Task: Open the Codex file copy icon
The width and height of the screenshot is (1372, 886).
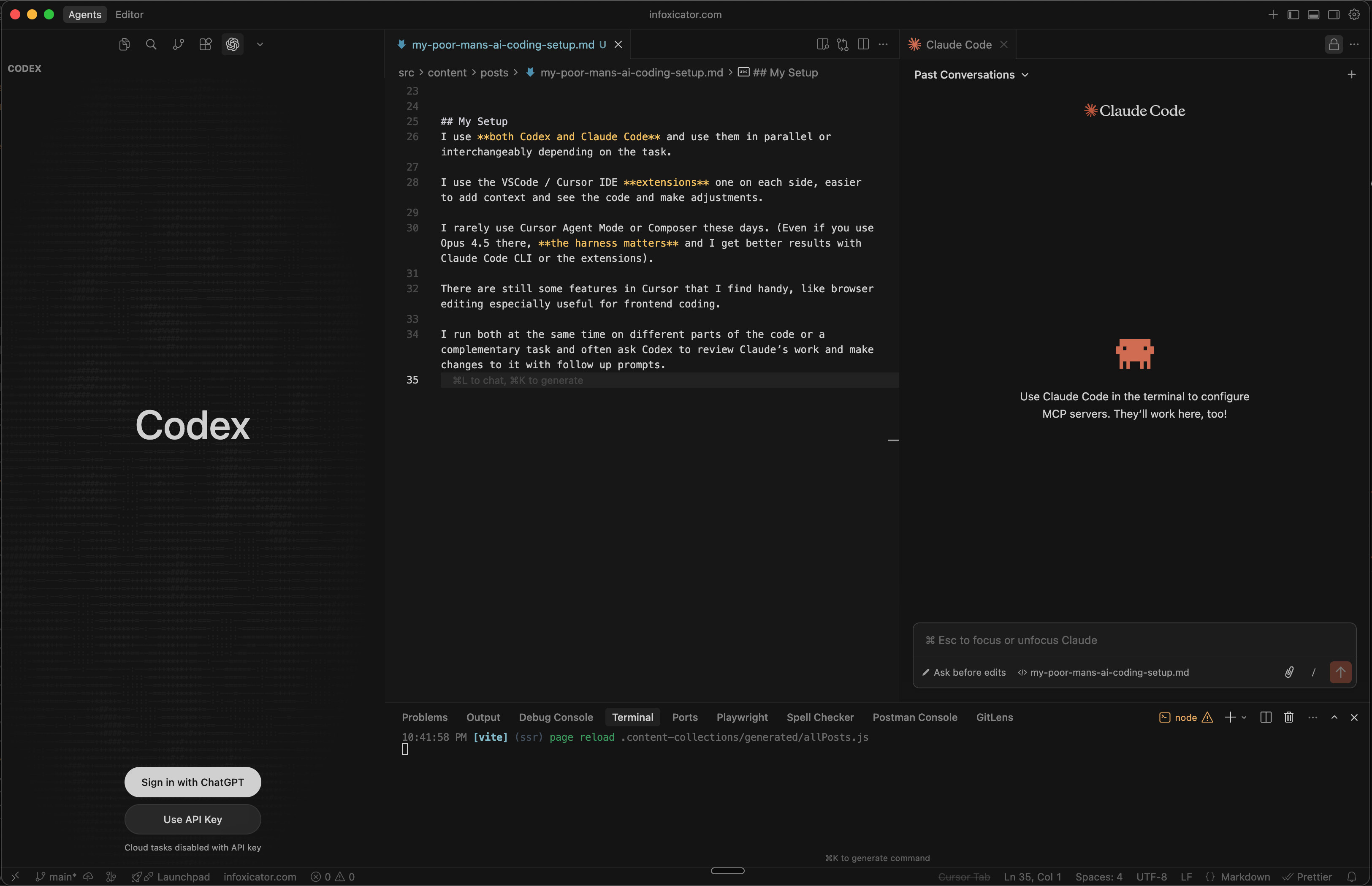Action: (x=124, y=44)
